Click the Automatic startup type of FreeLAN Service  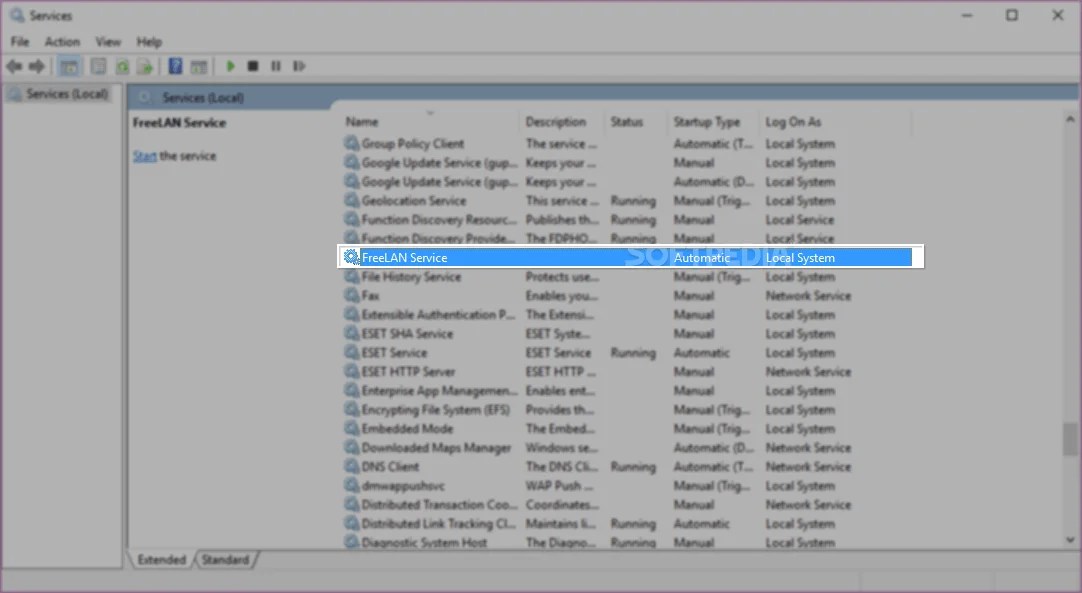tap(702, 257)
